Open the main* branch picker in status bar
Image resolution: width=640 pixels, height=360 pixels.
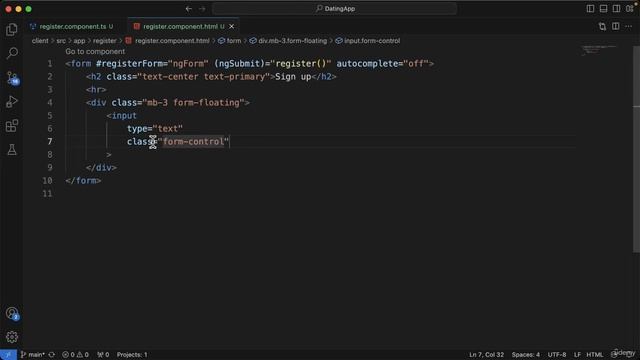pyautogui.click(x=33, y=355)
